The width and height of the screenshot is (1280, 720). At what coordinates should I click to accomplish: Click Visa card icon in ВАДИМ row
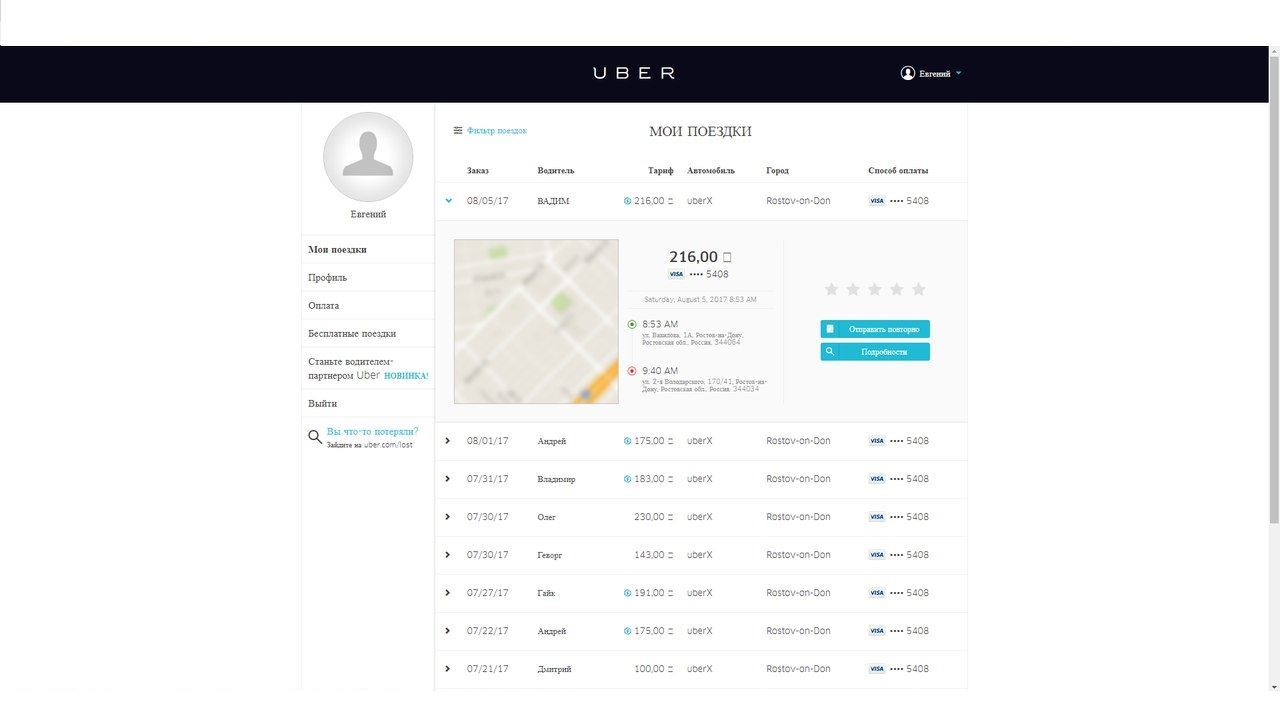(877, 201)
